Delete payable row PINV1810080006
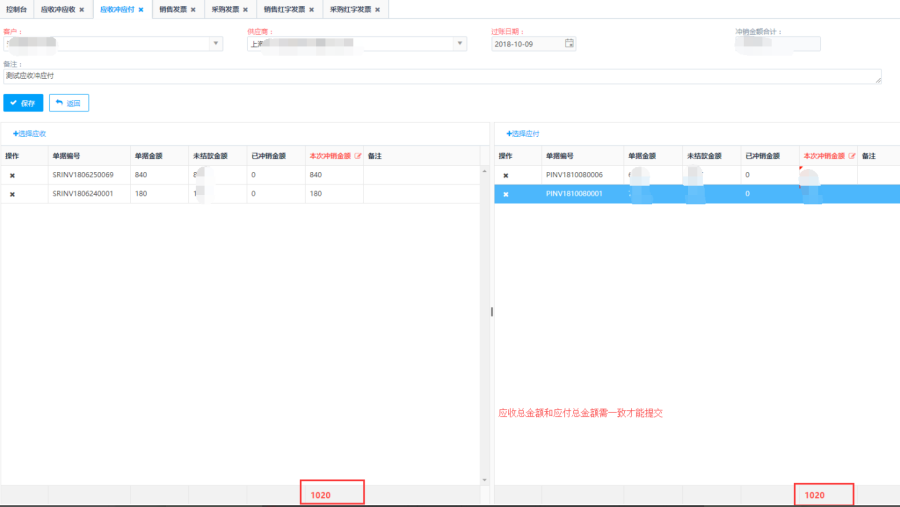Viewport: 900px width, 507px height. pyautogui.click(x=506, y=175)
